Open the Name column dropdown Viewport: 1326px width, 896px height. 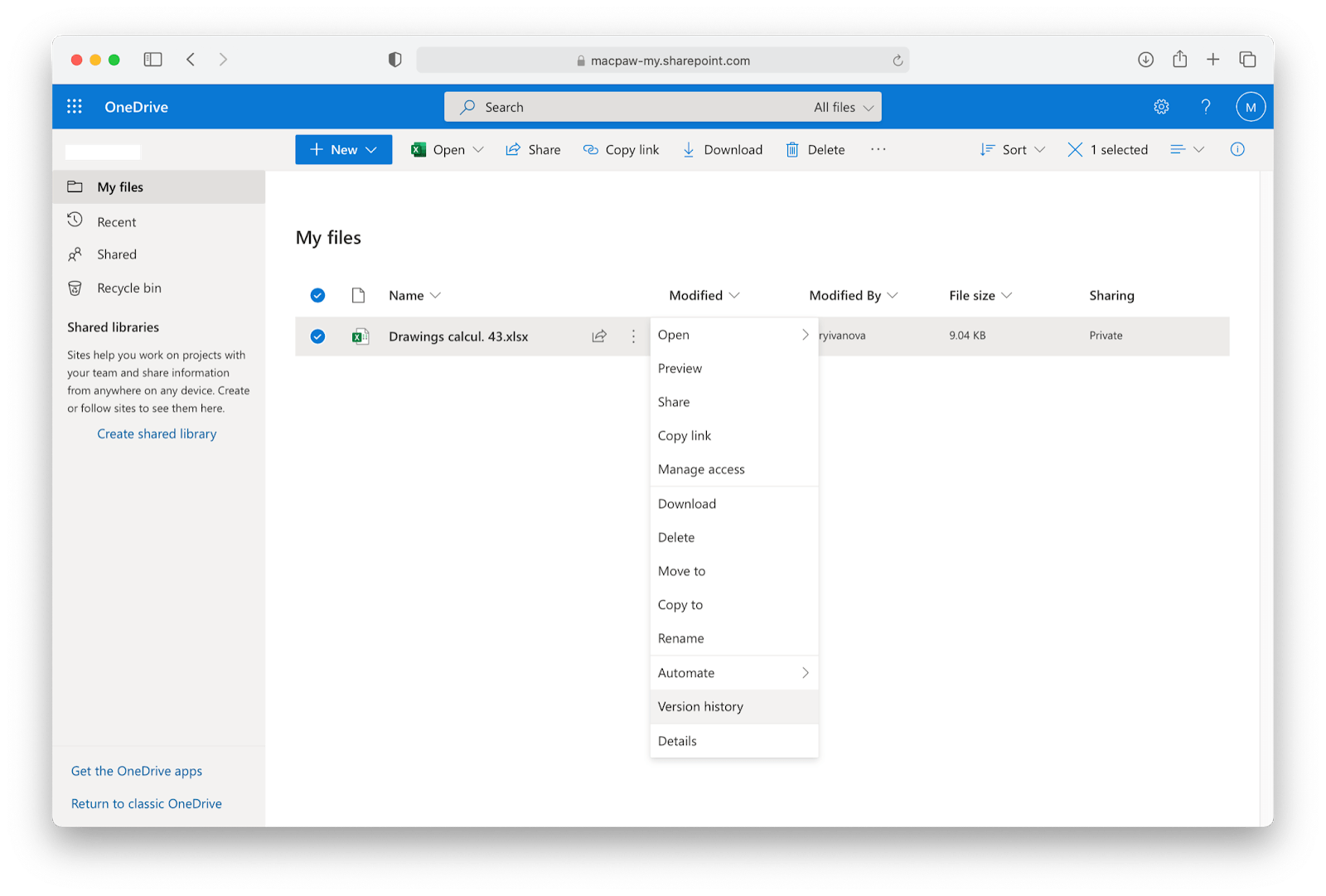(414, 295)
